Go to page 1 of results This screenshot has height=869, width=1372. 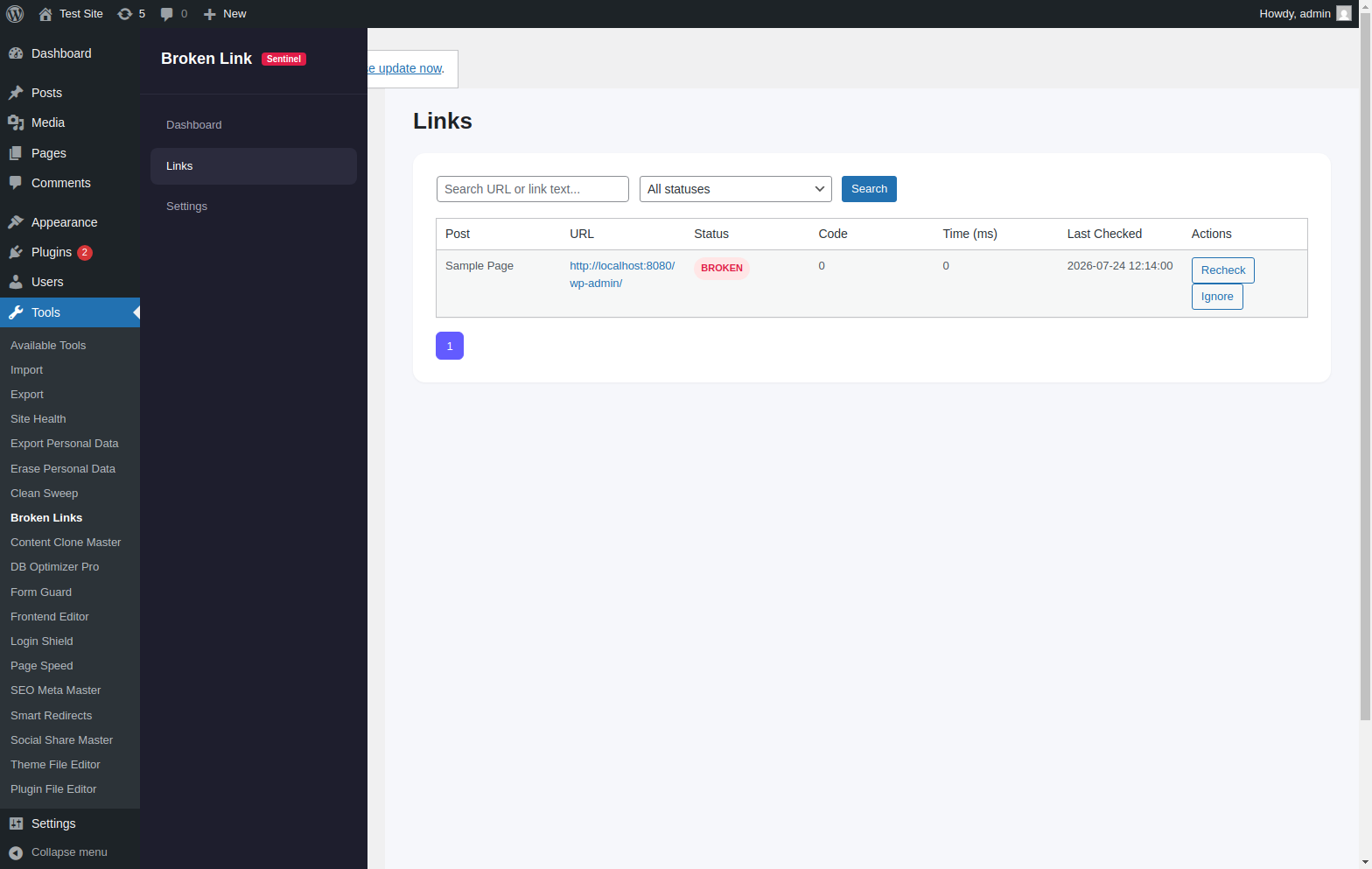pyautogui.click(x=450, y=346)
